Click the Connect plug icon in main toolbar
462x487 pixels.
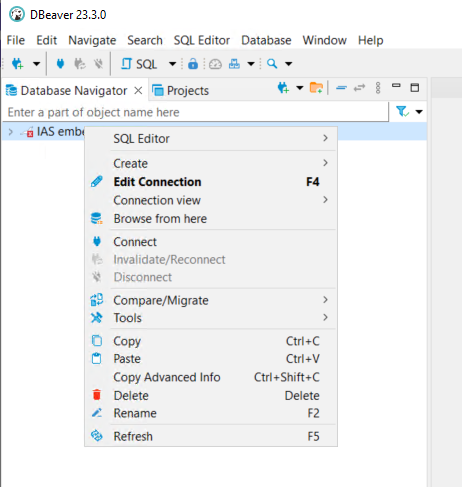(60, 63)
